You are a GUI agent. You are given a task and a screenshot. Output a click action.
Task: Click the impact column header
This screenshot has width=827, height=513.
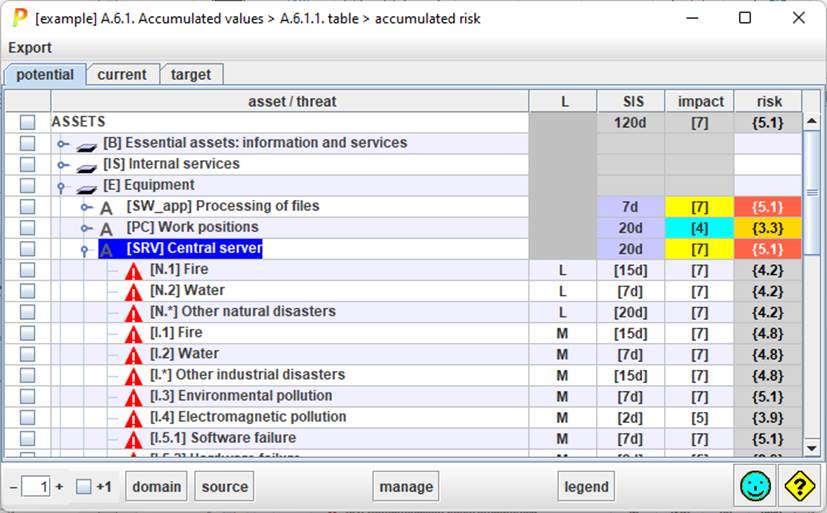(699, 101)
